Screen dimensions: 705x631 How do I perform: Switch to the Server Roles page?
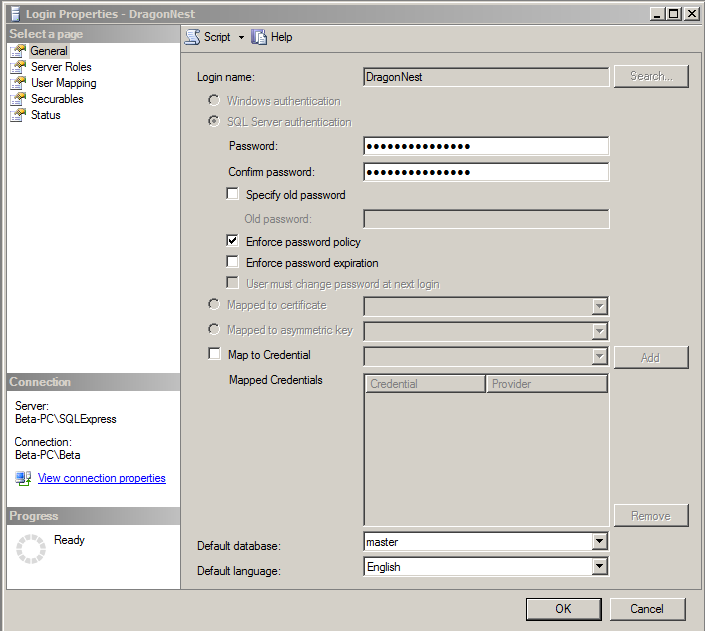[61, 67]
